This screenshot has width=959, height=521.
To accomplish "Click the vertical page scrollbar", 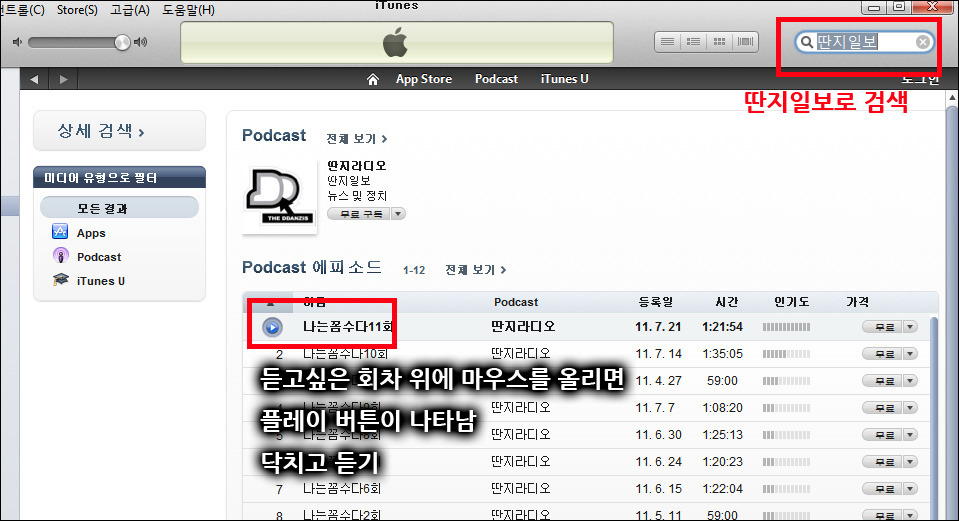I will tap(952, 306).
